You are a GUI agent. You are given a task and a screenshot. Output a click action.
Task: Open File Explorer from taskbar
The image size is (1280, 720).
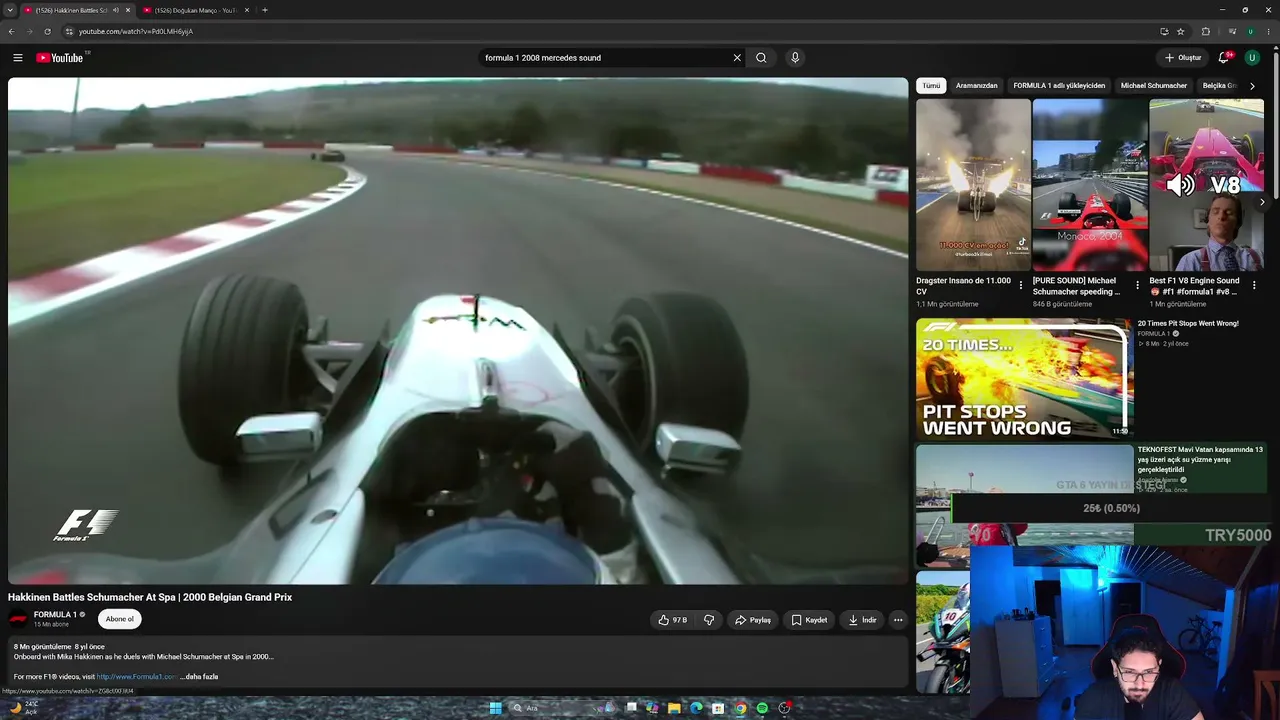tap(674, 708)
